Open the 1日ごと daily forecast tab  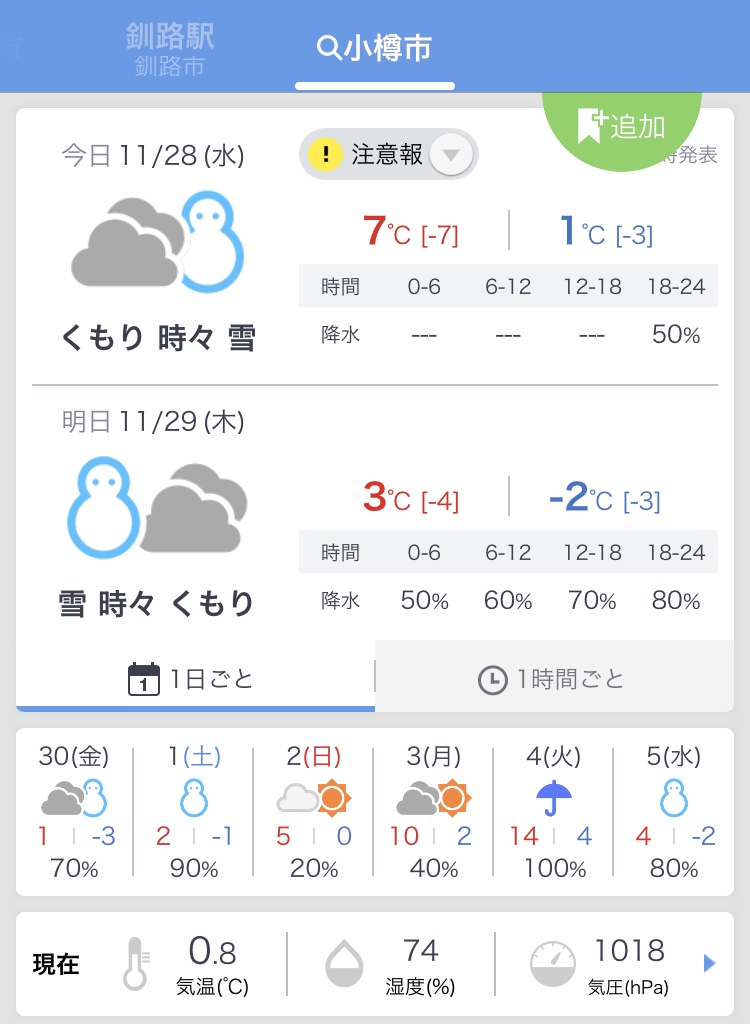tap(195, 678)
